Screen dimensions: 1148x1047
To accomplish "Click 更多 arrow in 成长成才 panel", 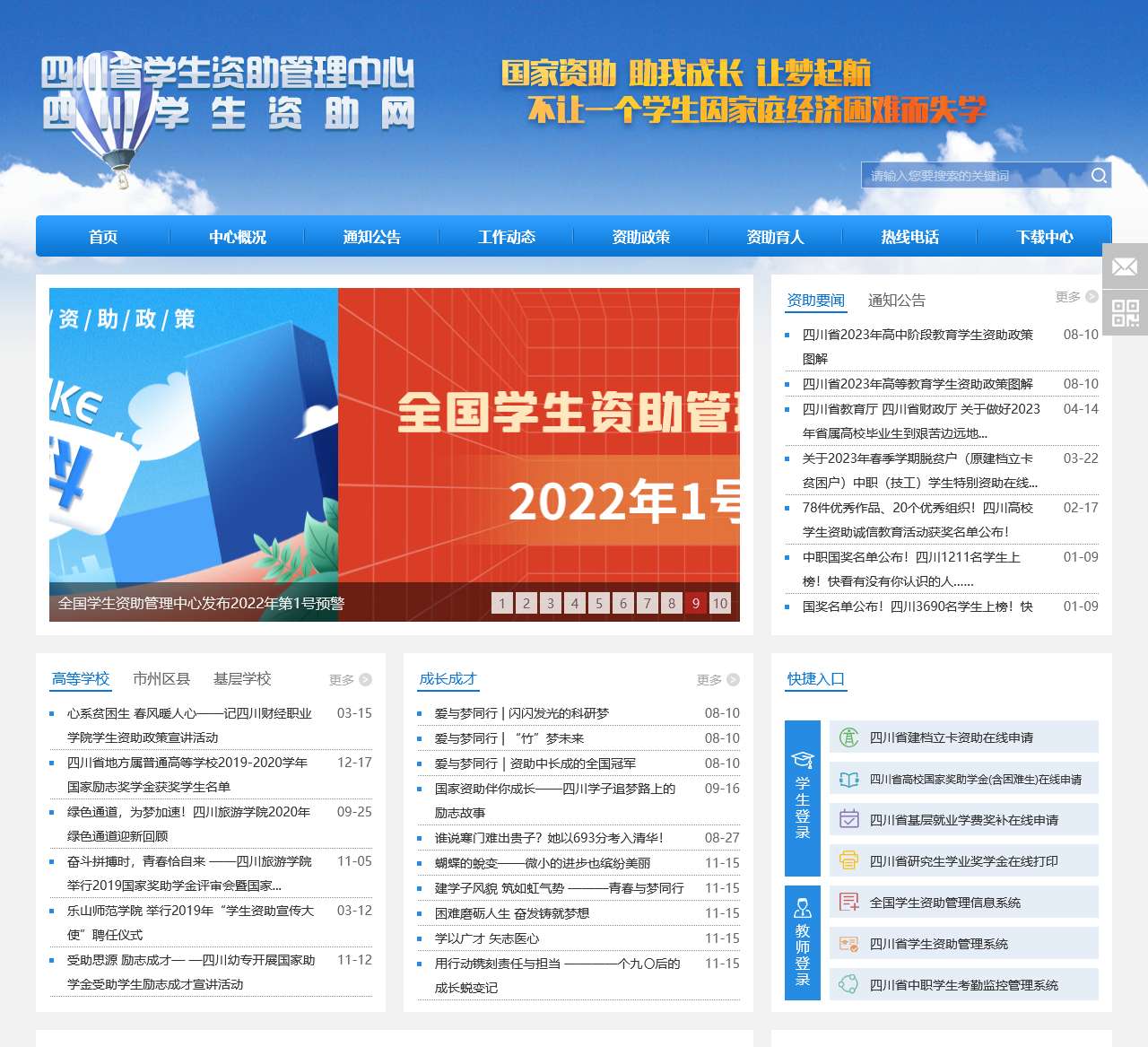I will tap(733, 680).
